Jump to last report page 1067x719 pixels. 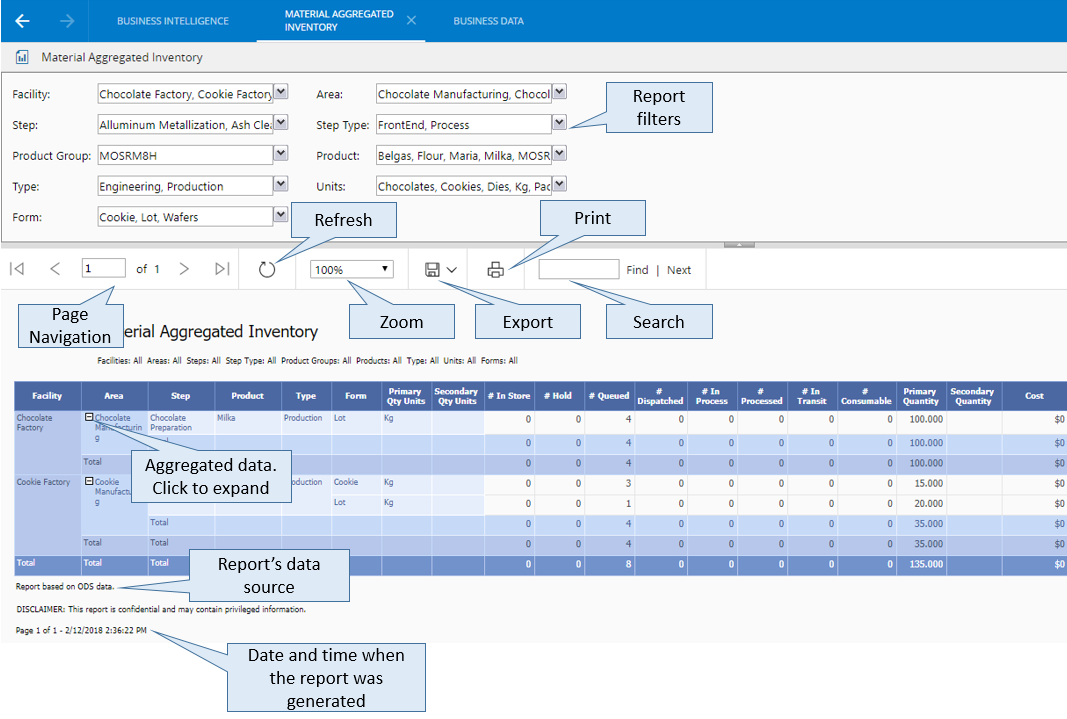(222, 269)
